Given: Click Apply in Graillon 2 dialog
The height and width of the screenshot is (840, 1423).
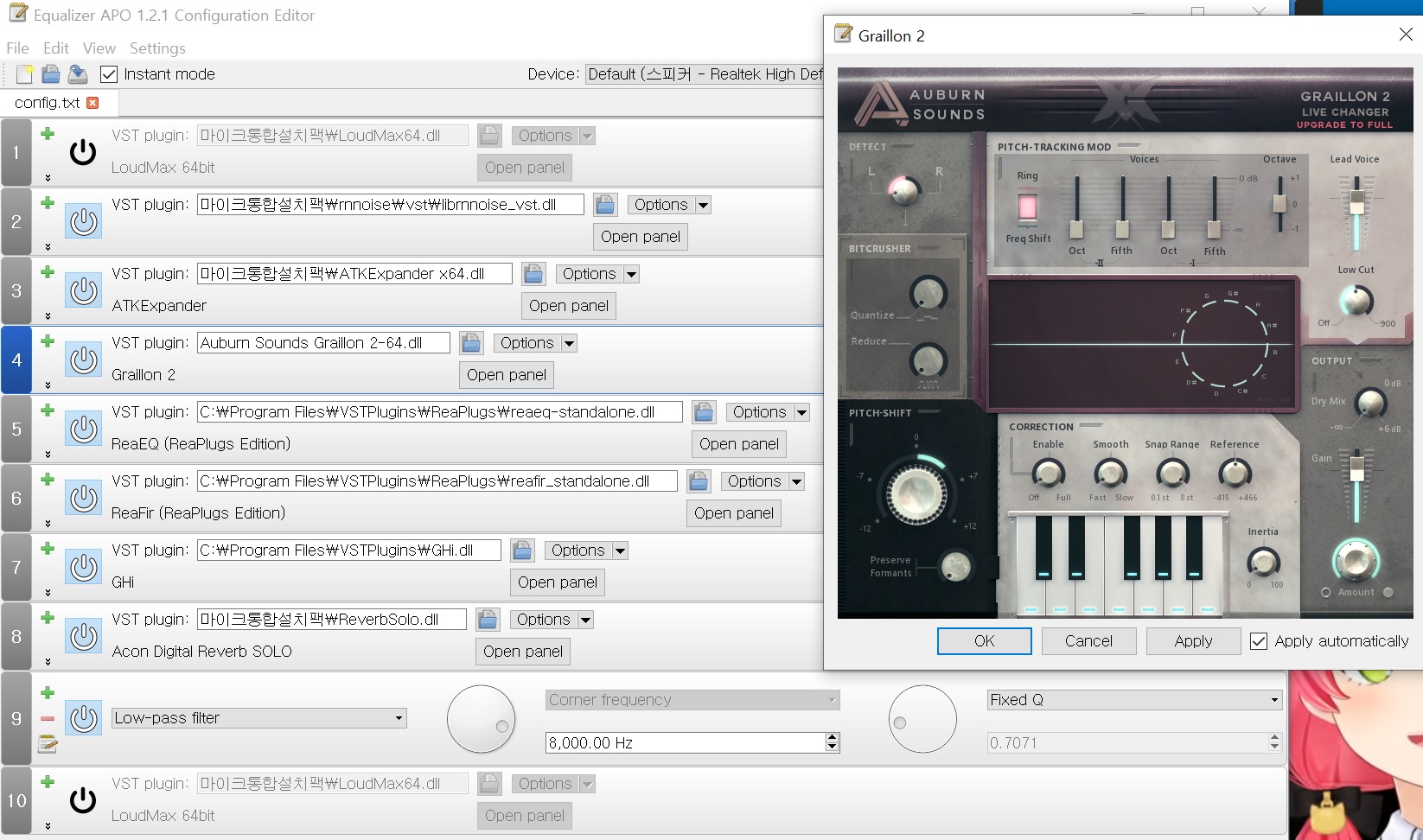Looking at the screenshot, I should (x=1194, y=641).
